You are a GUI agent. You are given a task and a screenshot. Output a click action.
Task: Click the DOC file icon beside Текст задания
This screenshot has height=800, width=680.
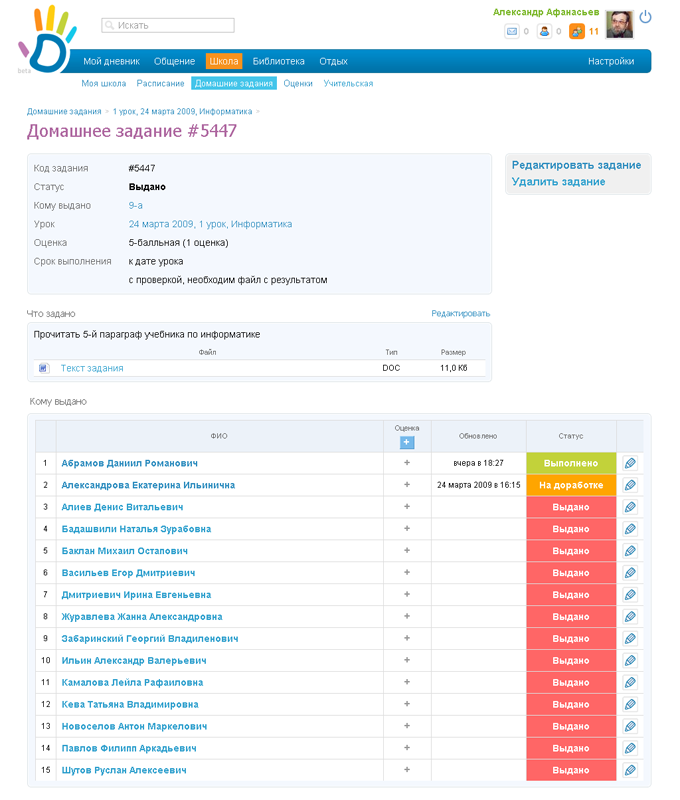tap(44, 368)
